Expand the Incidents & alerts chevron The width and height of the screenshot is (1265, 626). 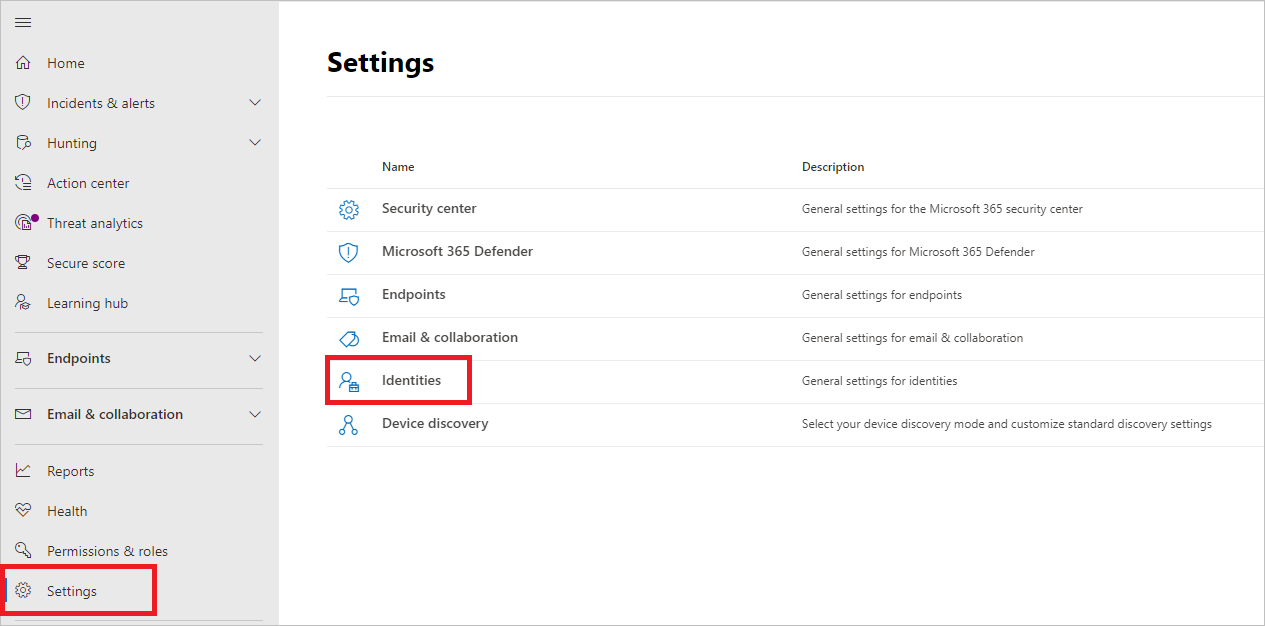(255, 103)
